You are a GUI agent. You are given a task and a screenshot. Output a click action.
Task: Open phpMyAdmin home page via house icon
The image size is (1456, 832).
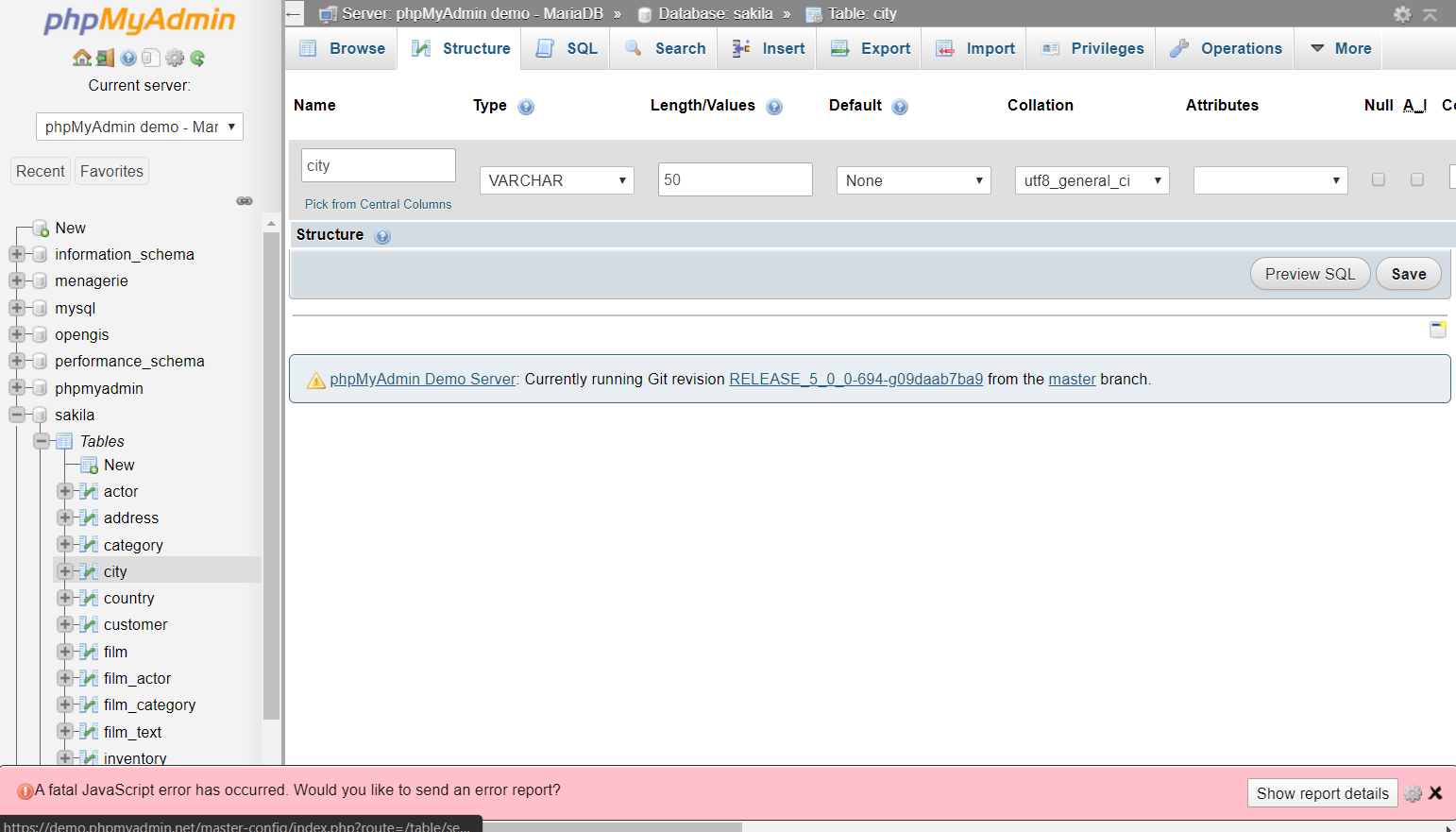click(x=82, y=57)
